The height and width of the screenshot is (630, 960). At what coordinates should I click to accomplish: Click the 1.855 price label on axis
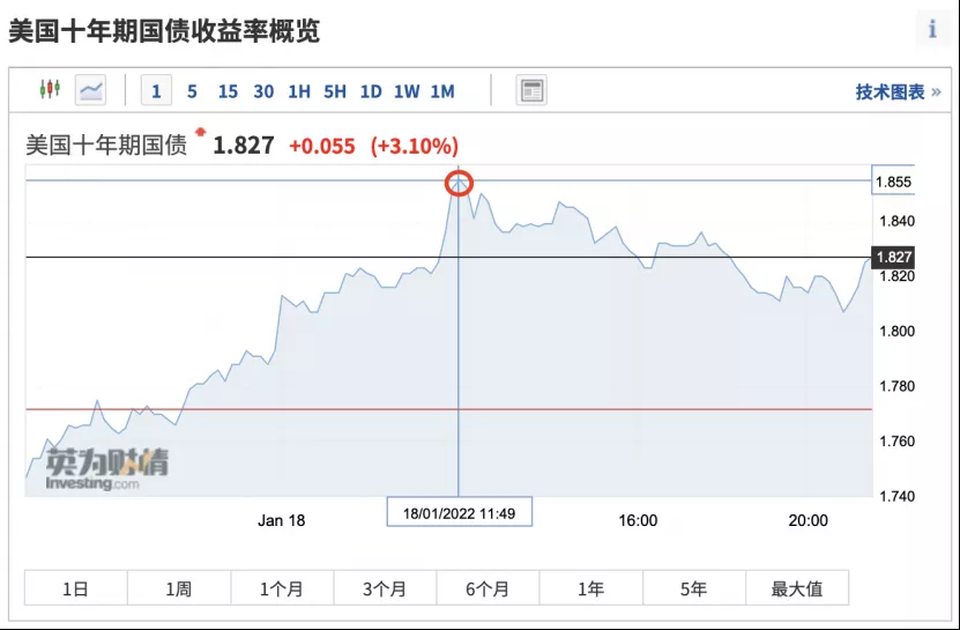(893, 181)
